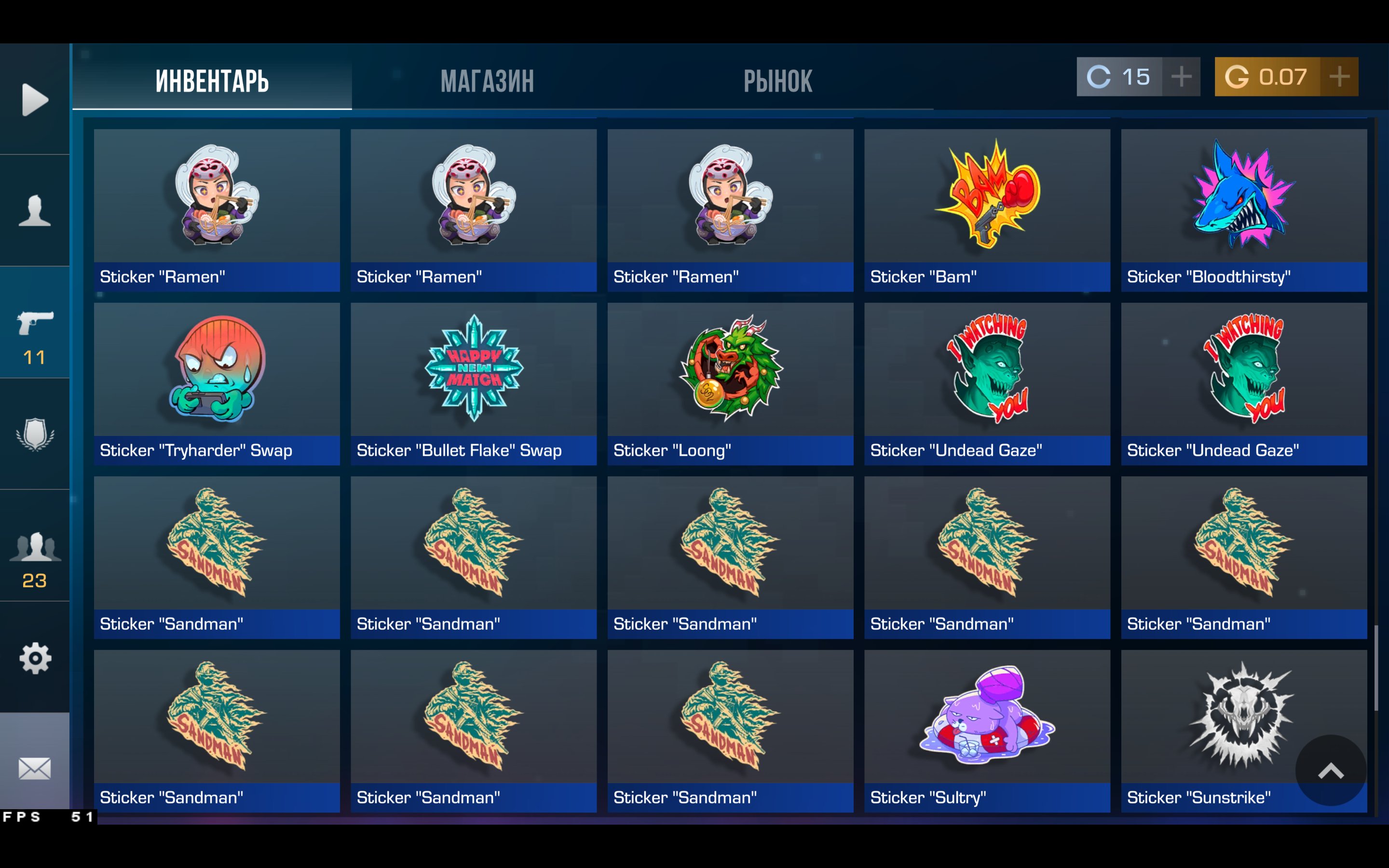Image resolution: width=1389 pixels, height=868 pixels.
Task: Open the friends group icon with 23
Action: (x=35, y=560)
